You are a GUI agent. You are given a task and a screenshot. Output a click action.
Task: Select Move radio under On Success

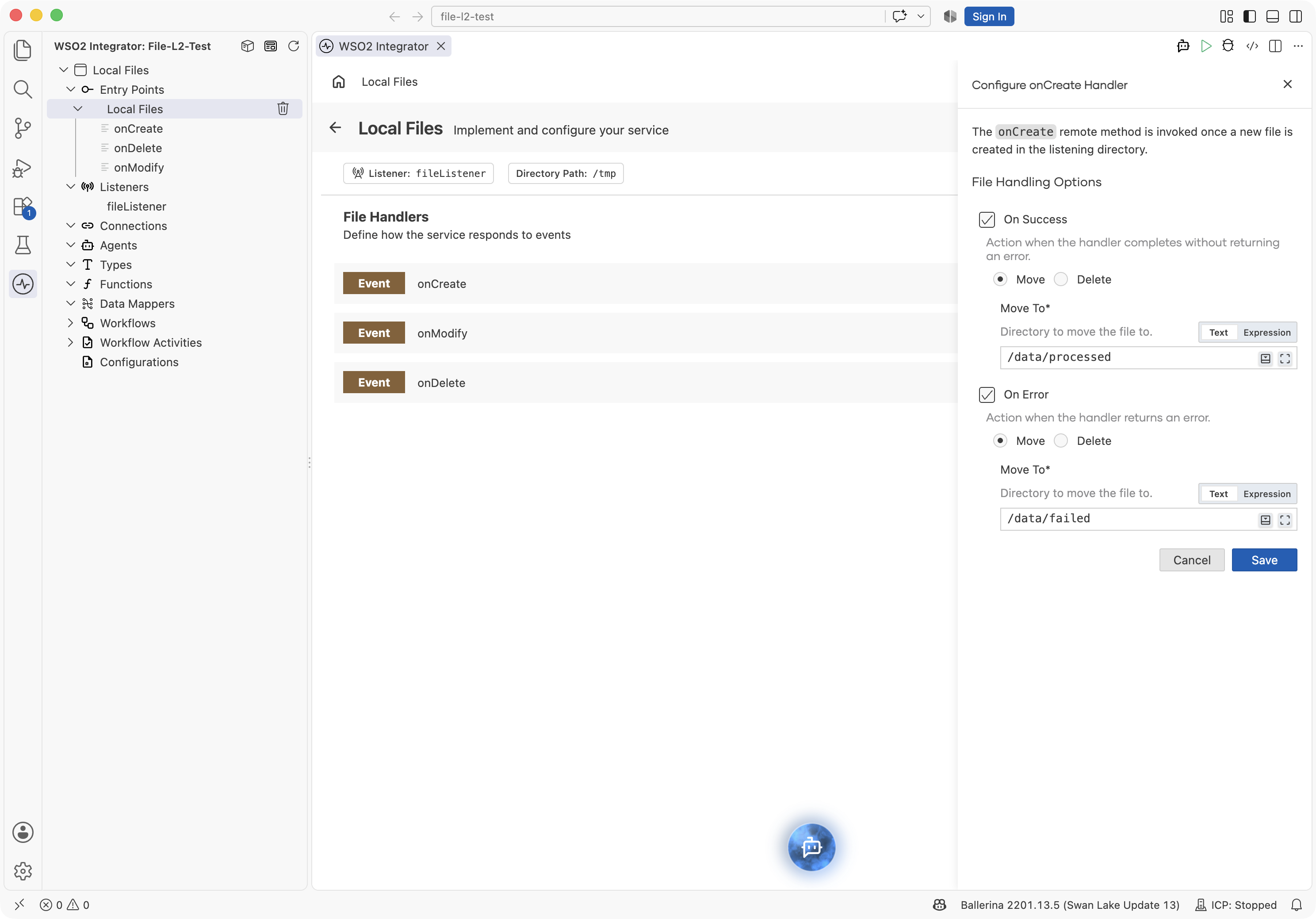pos(1000,279)
